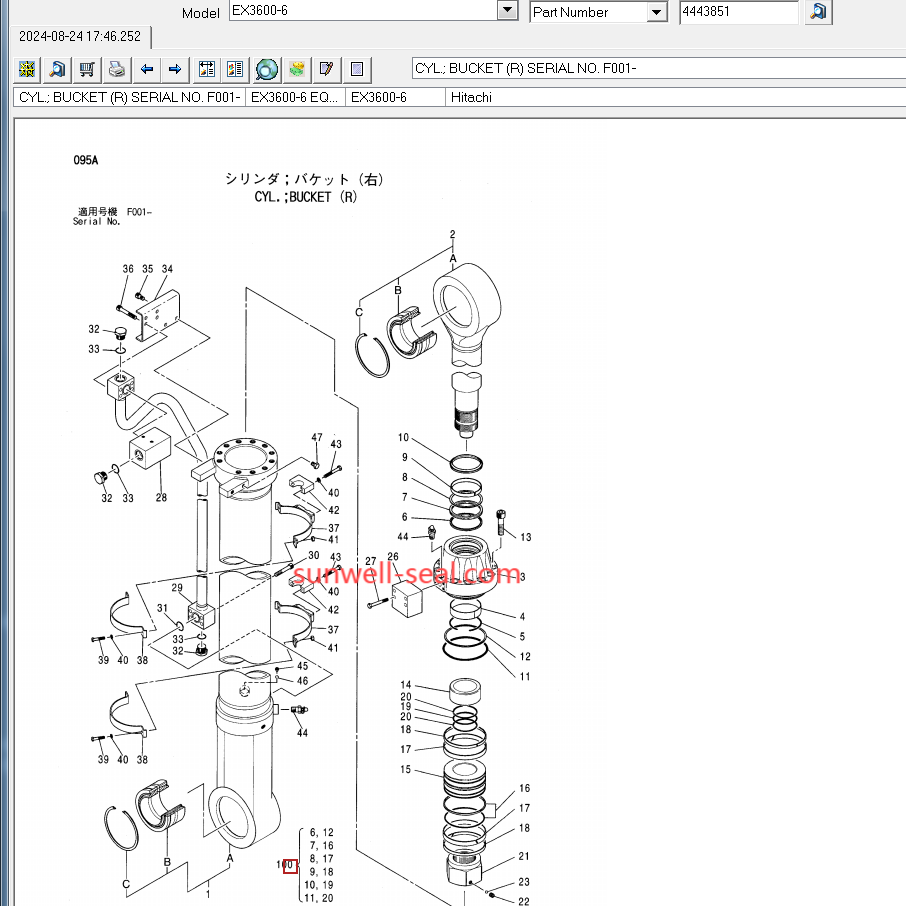
Task: Click the layout icon right of forward arrow
Action: pyautogui.click(x=207, y=69)
